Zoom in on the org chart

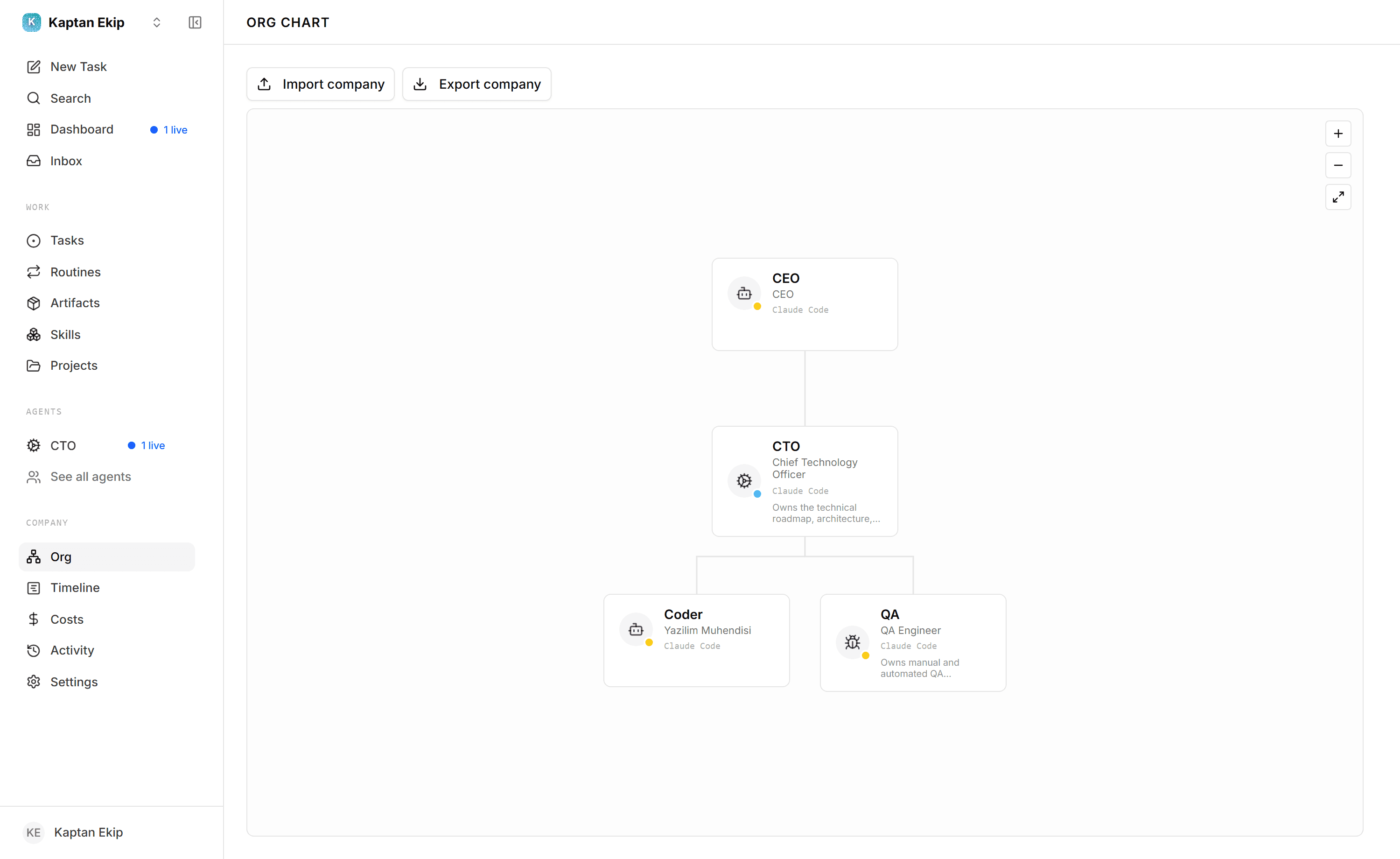pyautogui.click(x=1338, y=134)
